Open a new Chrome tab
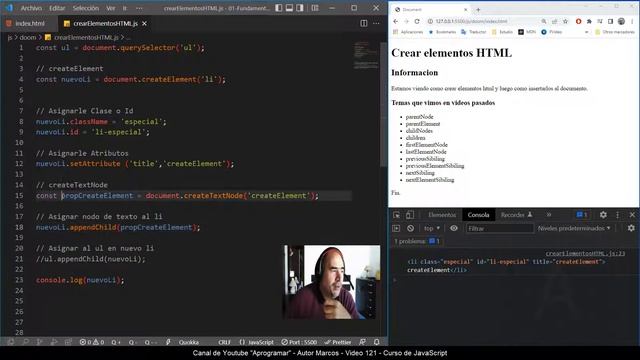The width and height of the screenshot is (640, 360). [478, 9]
